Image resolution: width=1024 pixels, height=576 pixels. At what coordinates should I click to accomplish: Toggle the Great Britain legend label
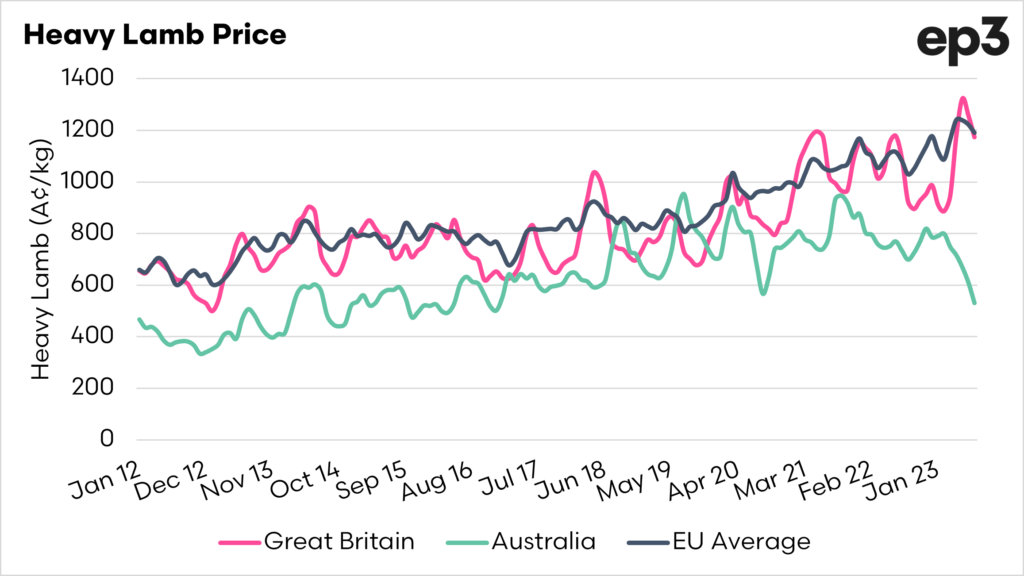coord(338,542)
